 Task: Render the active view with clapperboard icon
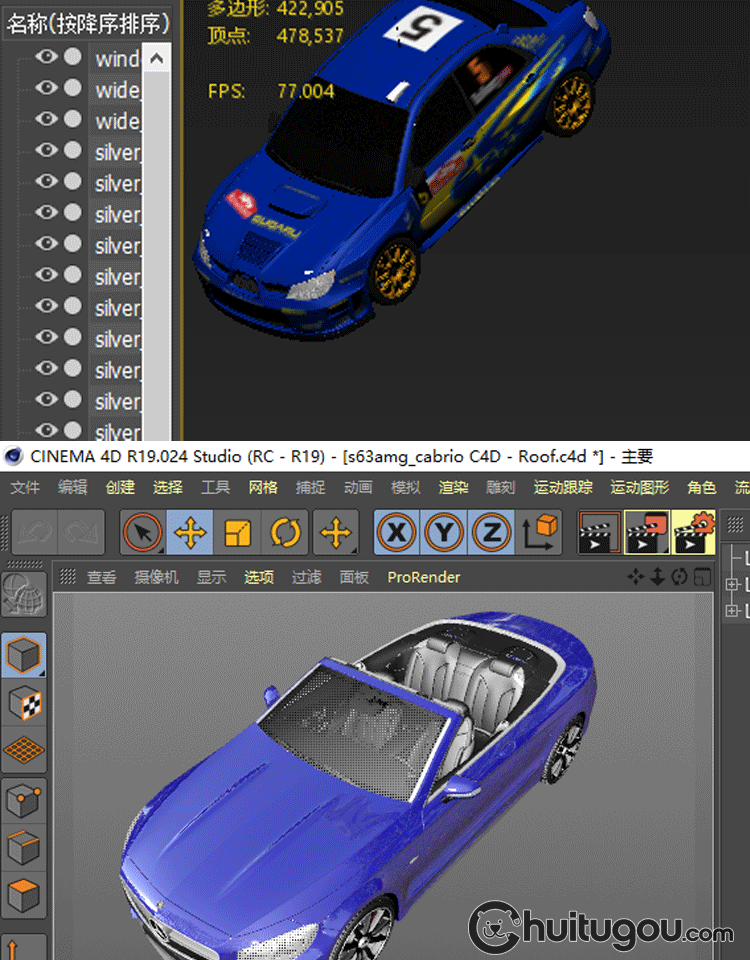pos(599,532)
